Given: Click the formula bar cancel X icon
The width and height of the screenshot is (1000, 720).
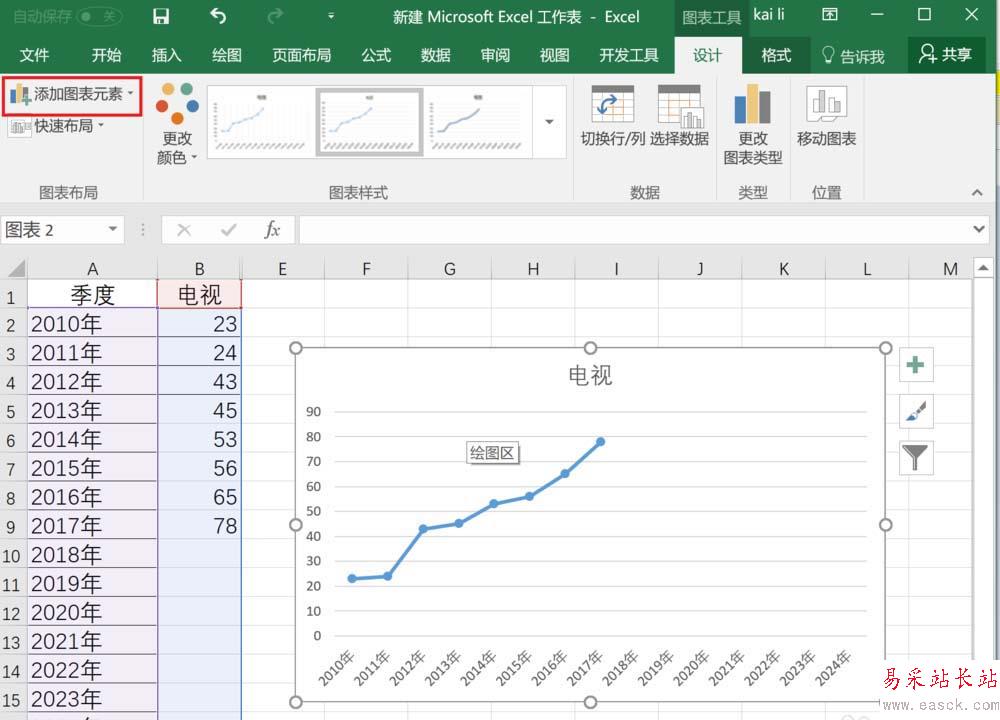Looking at the screenshot, I should point(184,230).
